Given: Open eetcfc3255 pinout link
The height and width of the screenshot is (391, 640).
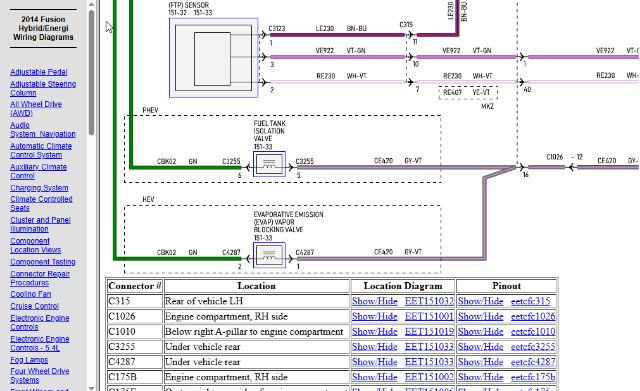Looking at the screenshot, I should pos(533,347).
